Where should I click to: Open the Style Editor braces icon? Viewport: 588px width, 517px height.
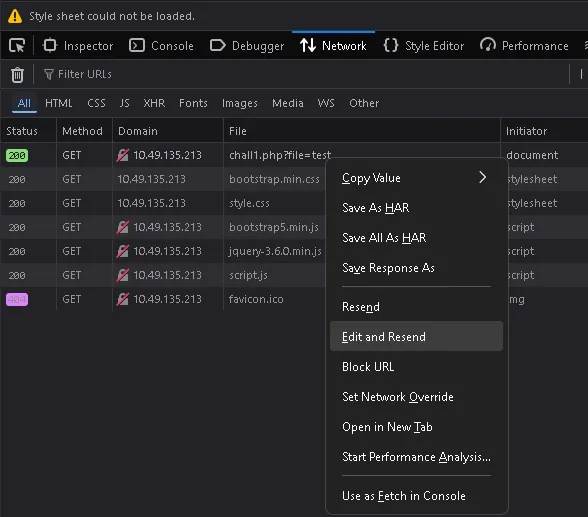coord(391,45)
